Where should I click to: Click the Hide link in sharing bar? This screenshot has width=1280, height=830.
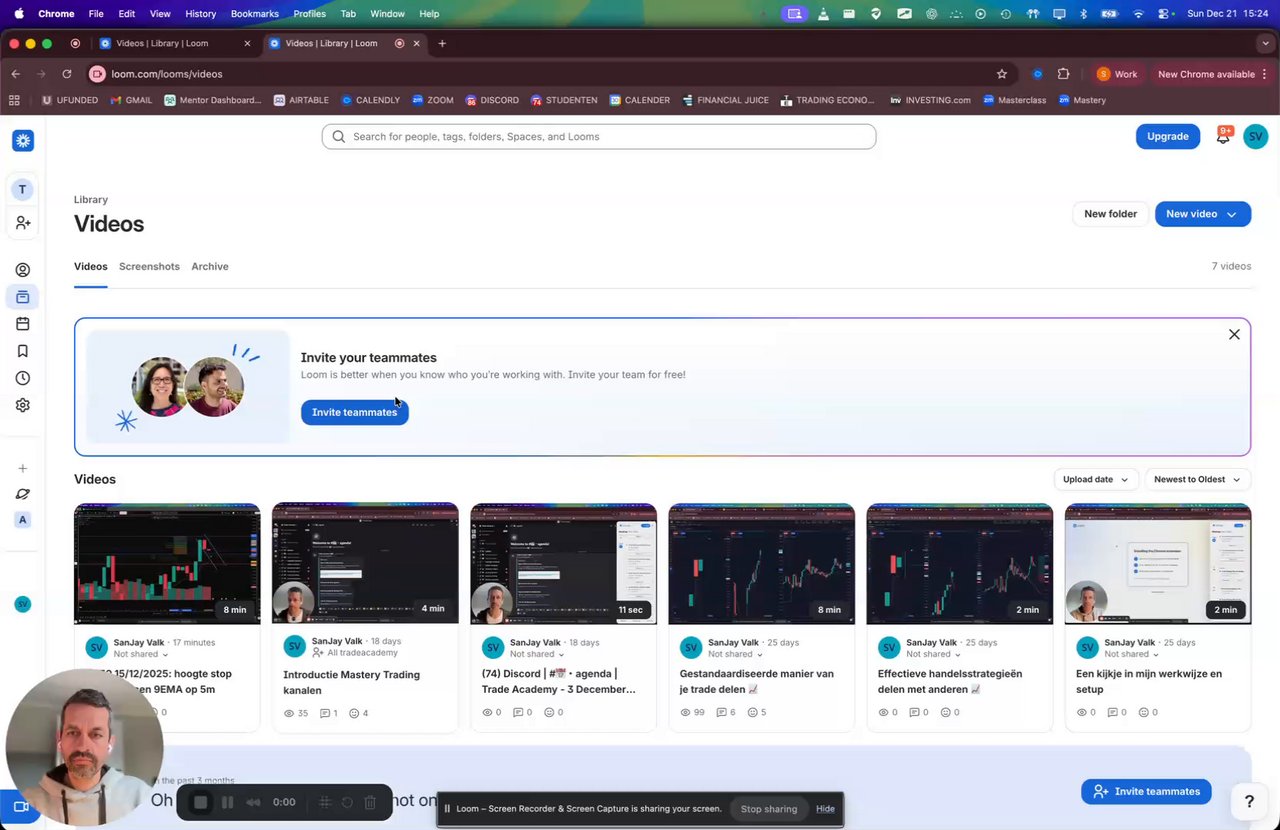(x=825, y=809)
